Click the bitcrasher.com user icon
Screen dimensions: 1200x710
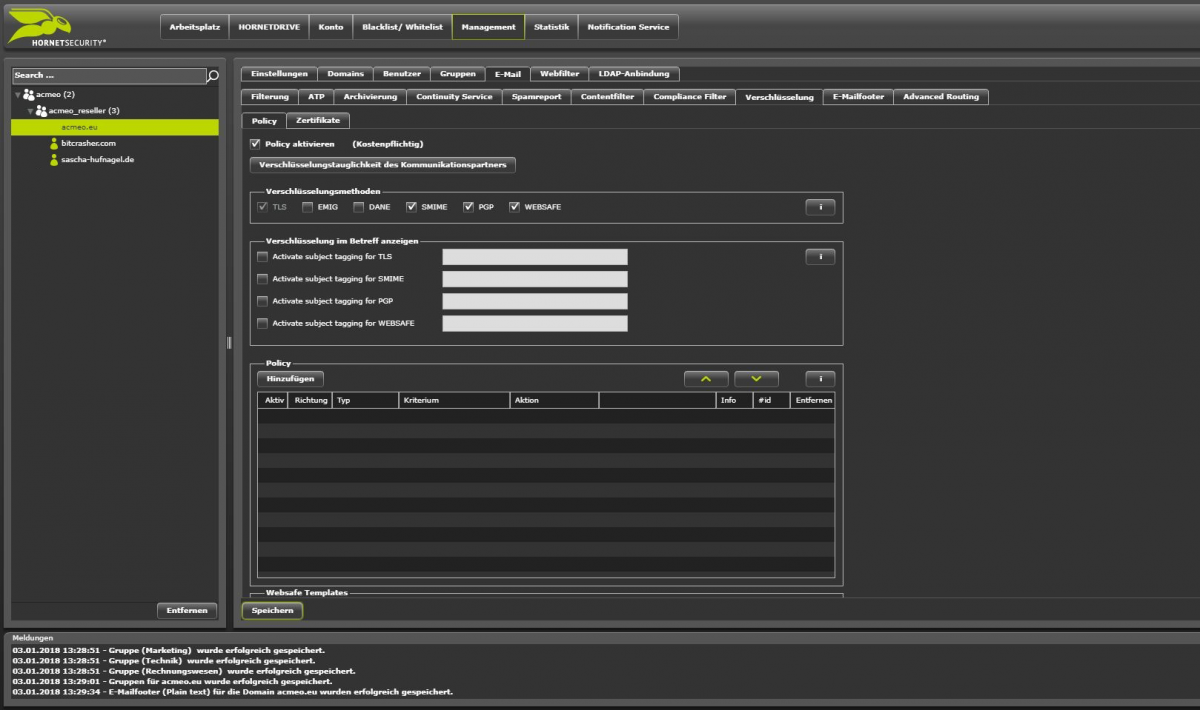[x=54, y=144]
